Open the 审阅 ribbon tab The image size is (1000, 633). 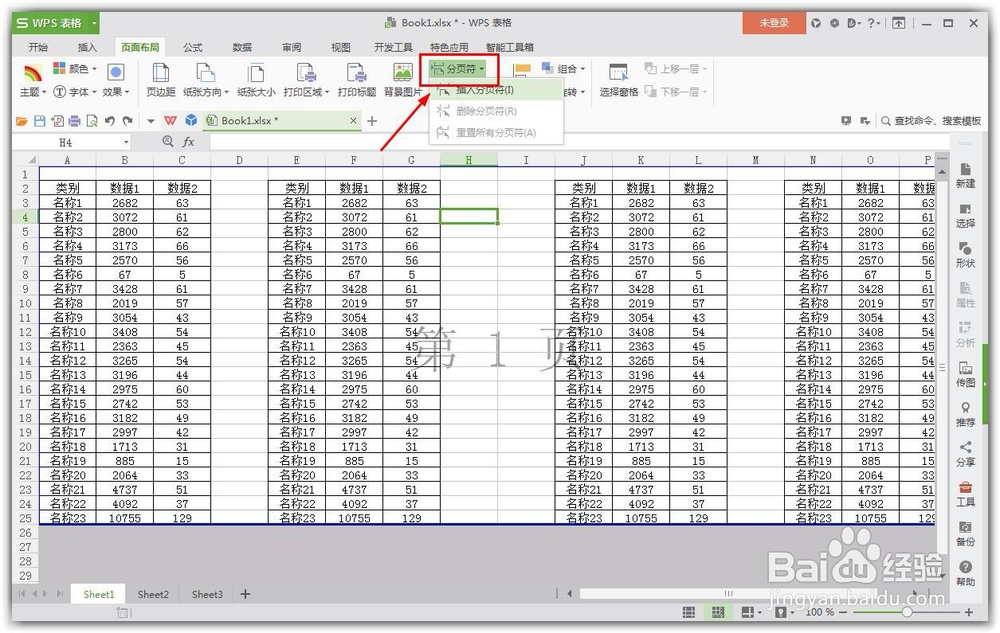(291, 47)
